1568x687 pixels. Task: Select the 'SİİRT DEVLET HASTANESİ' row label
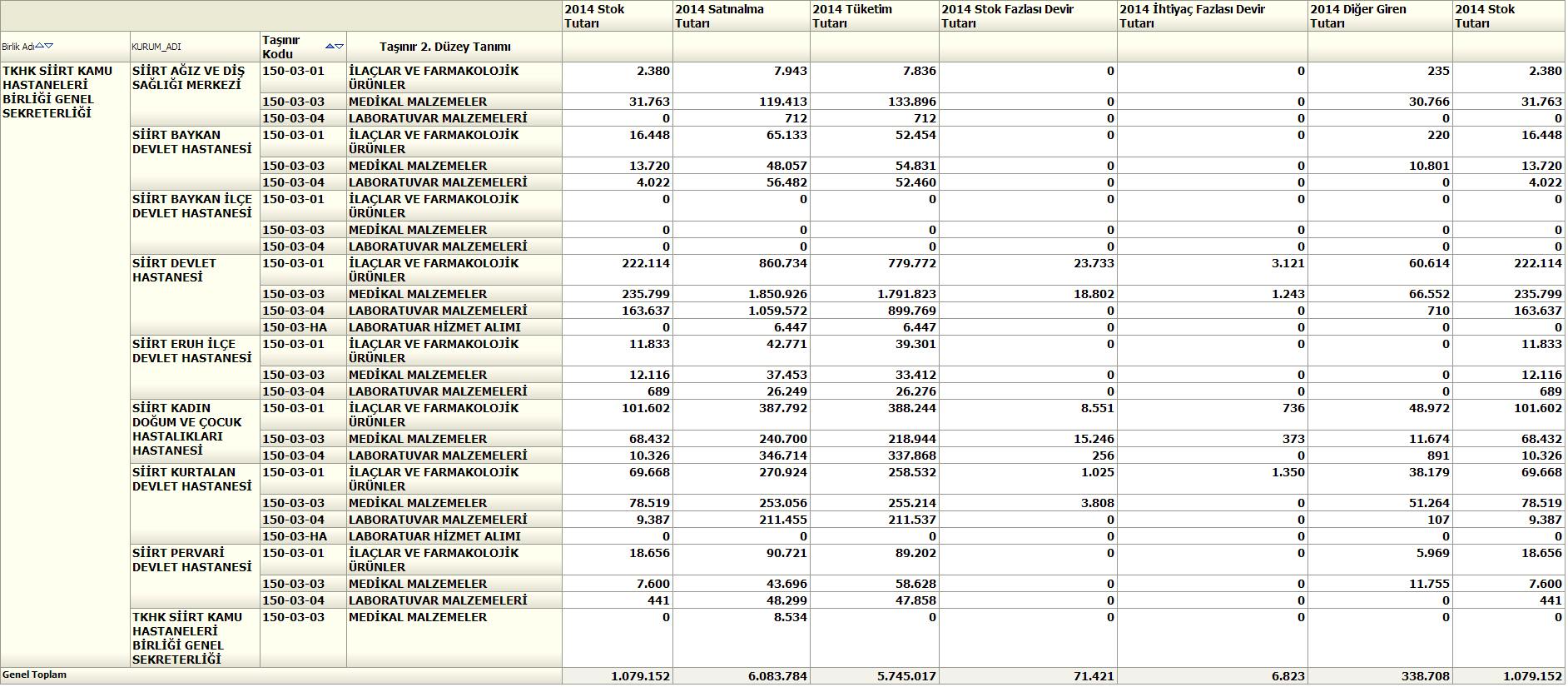(174, 270)
